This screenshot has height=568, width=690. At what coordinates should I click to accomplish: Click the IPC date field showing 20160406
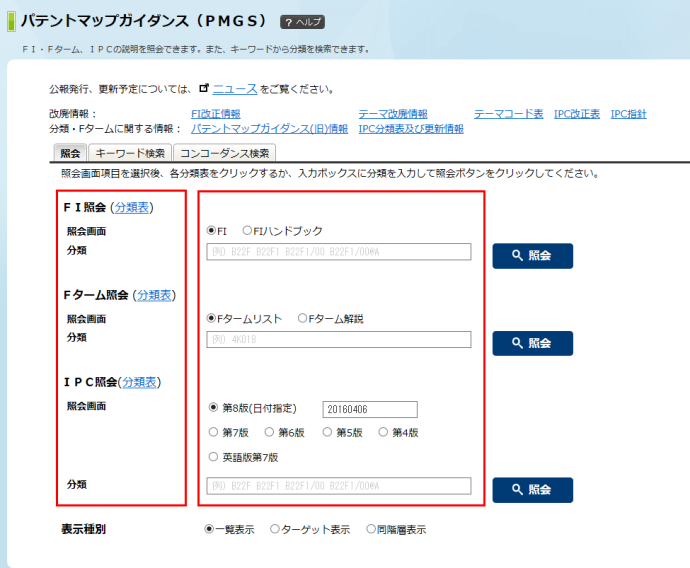tap(369, 409)
